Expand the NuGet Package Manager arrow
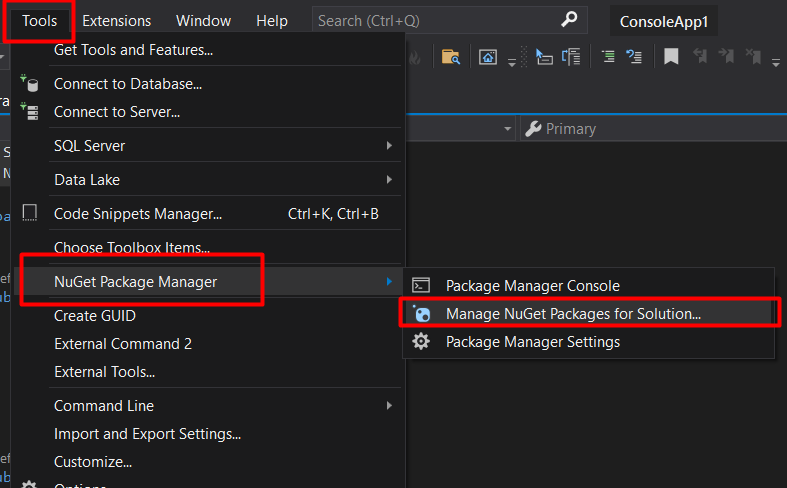Screen dimensions: 787x488 (389, 282)
